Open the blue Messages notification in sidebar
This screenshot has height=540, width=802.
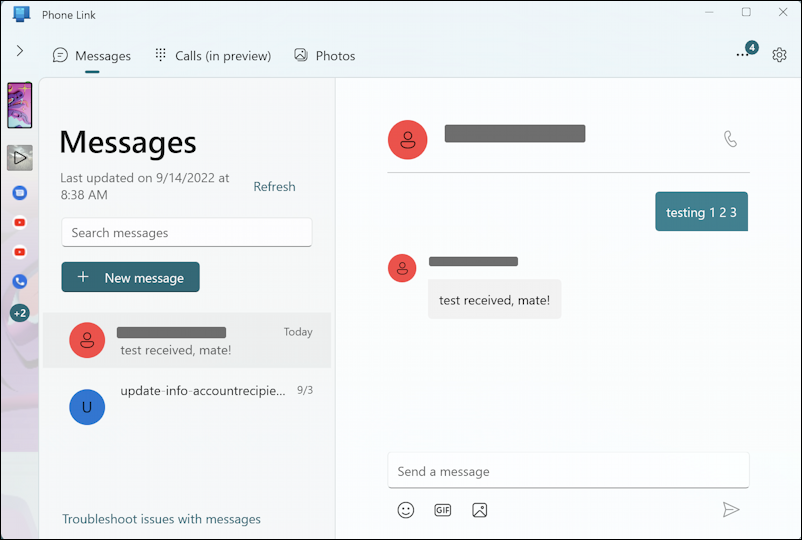pos(20,193)
